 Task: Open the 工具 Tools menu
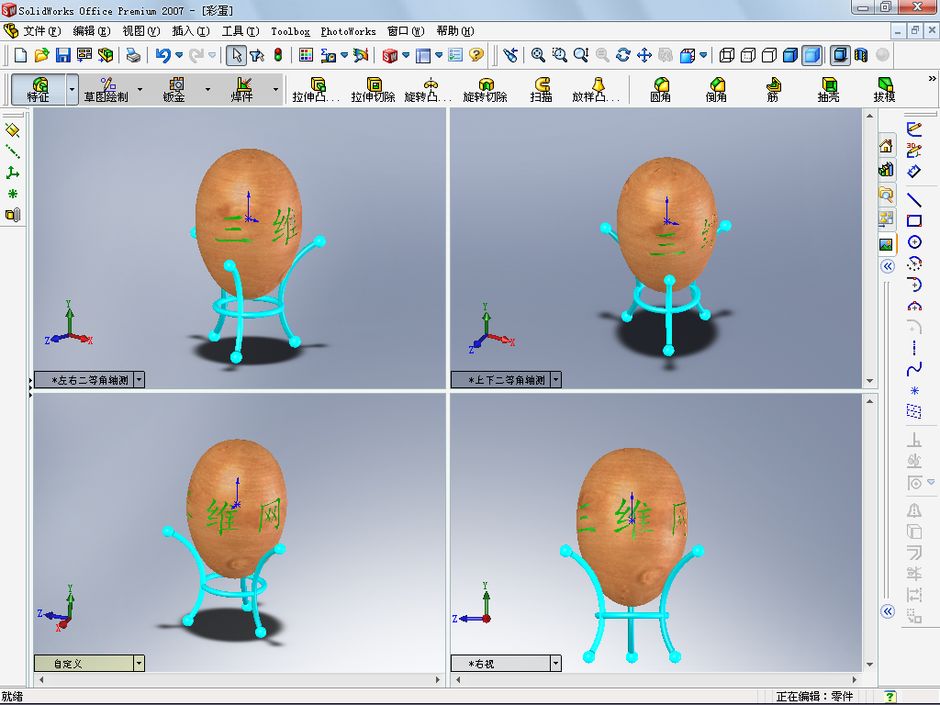240,31
